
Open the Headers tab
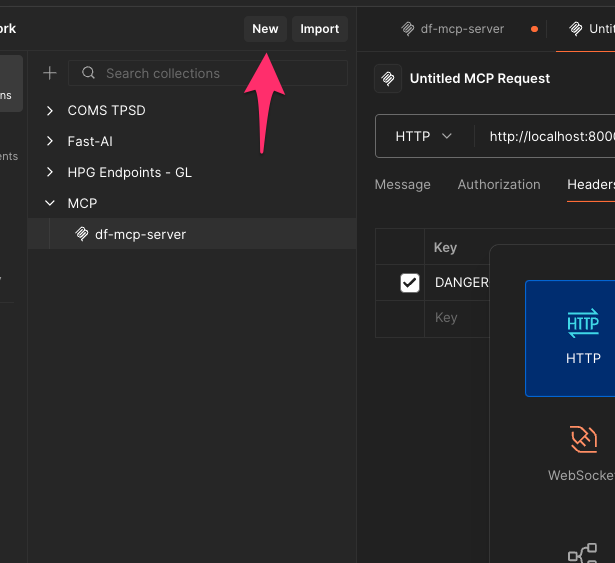[591, 184]
